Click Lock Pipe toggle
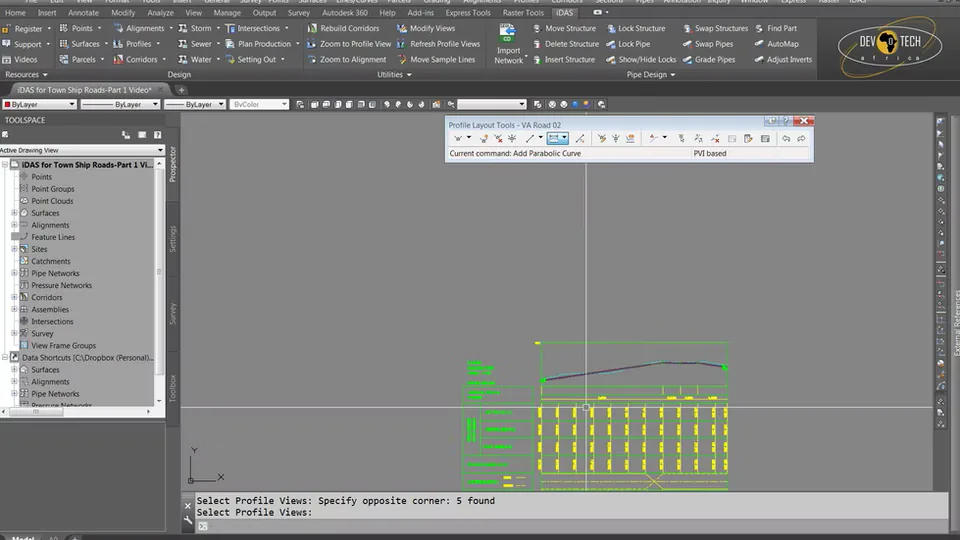Viewport: 960px width, 540px height. point(628,44)
